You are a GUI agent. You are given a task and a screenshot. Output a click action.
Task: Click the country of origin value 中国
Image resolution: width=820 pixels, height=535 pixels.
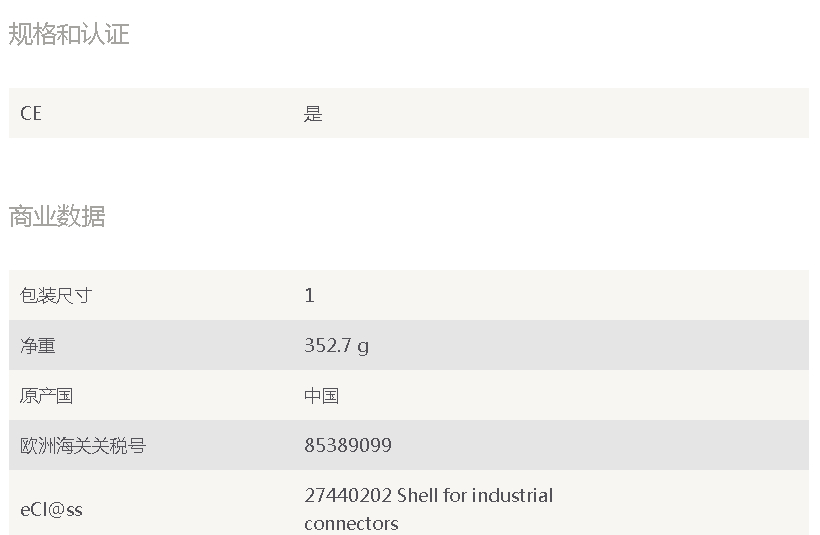click(322, 396)
